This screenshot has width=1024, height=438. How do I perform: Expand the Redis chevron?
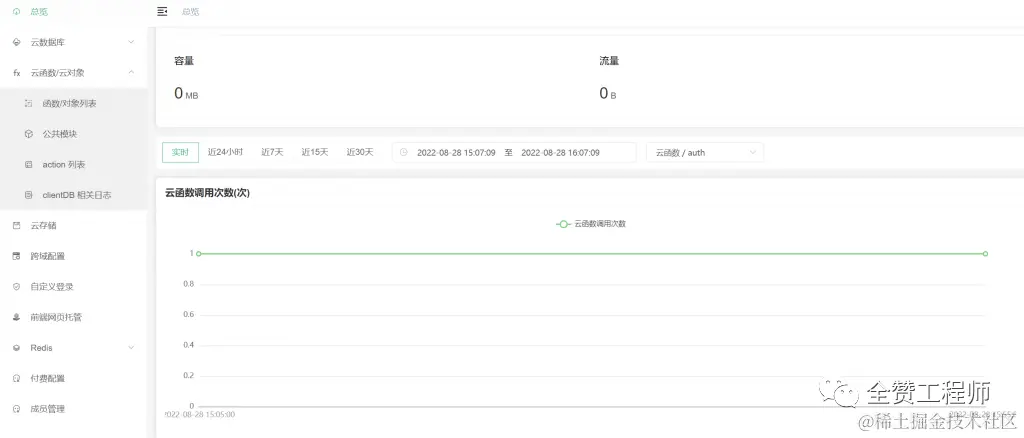click(x=131, y=348)
